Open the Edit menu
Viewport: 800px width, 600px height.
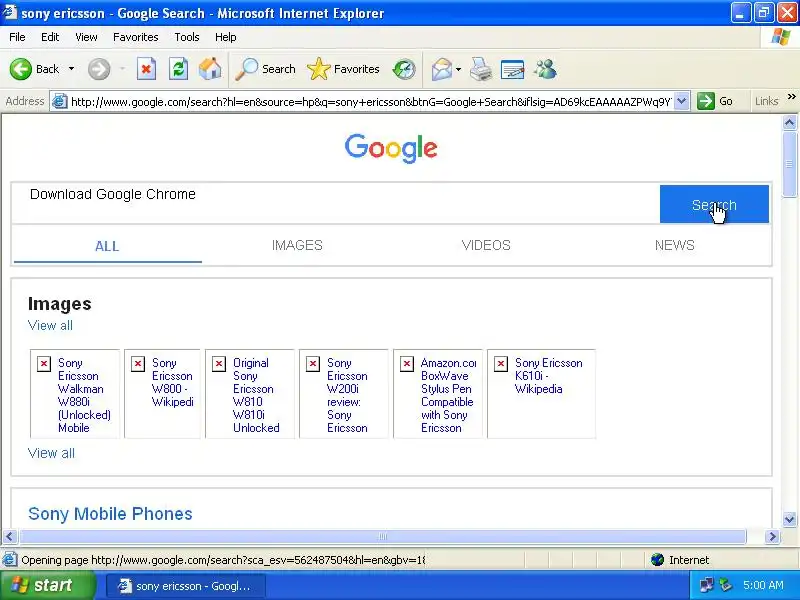click(50, 37)
